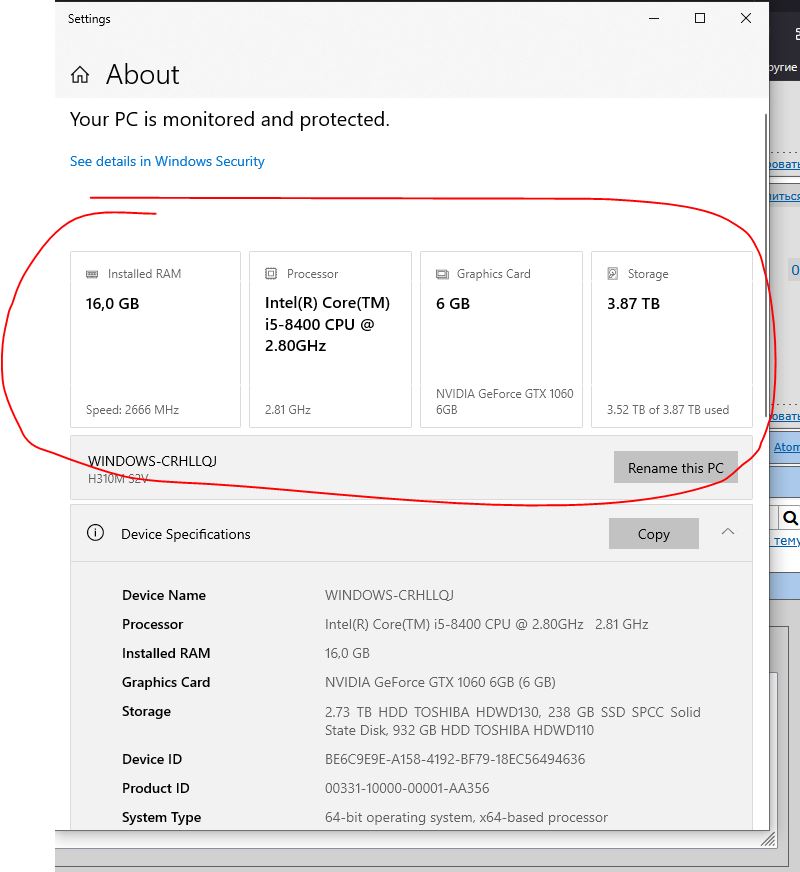Click the Processor icon in the card
This screenshot has height=872, width=800.
click(x=271, y=274)
